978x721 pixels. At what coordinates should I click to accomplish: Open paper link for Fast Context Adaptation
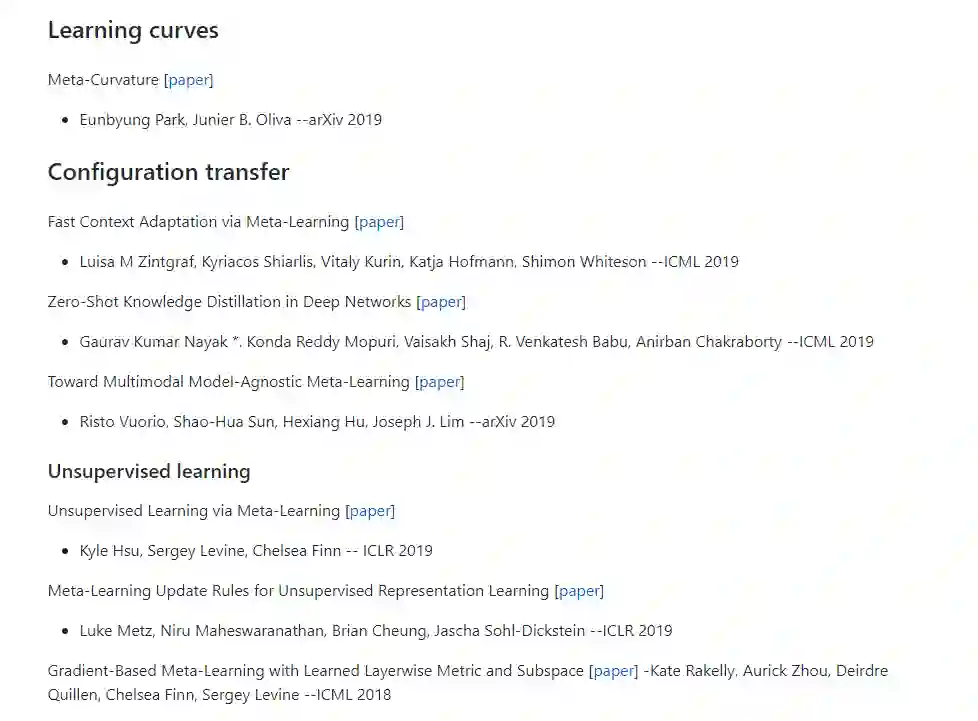tap(380, 222)
